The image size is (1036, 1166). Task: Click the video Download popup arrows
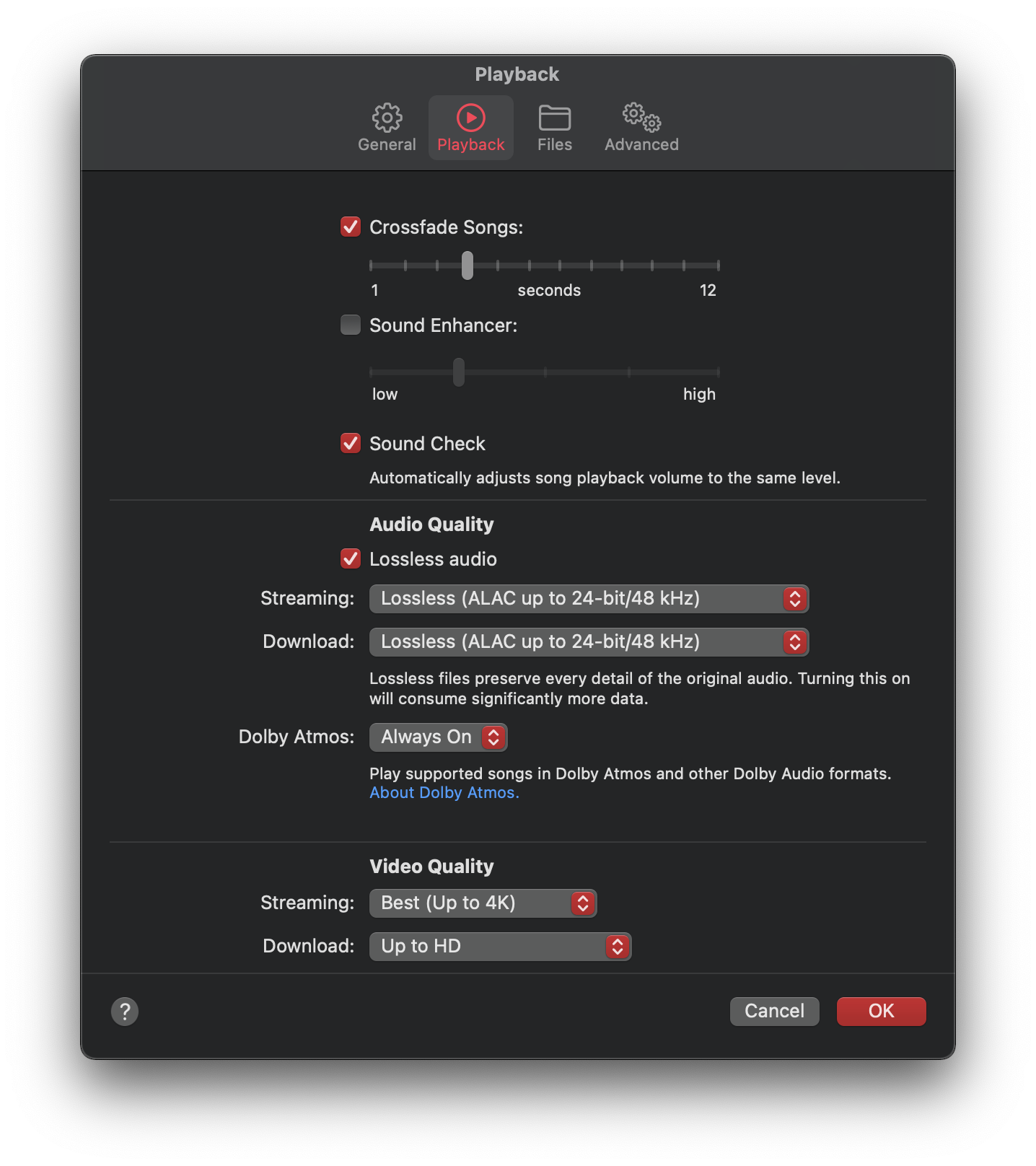pos(618,947)
